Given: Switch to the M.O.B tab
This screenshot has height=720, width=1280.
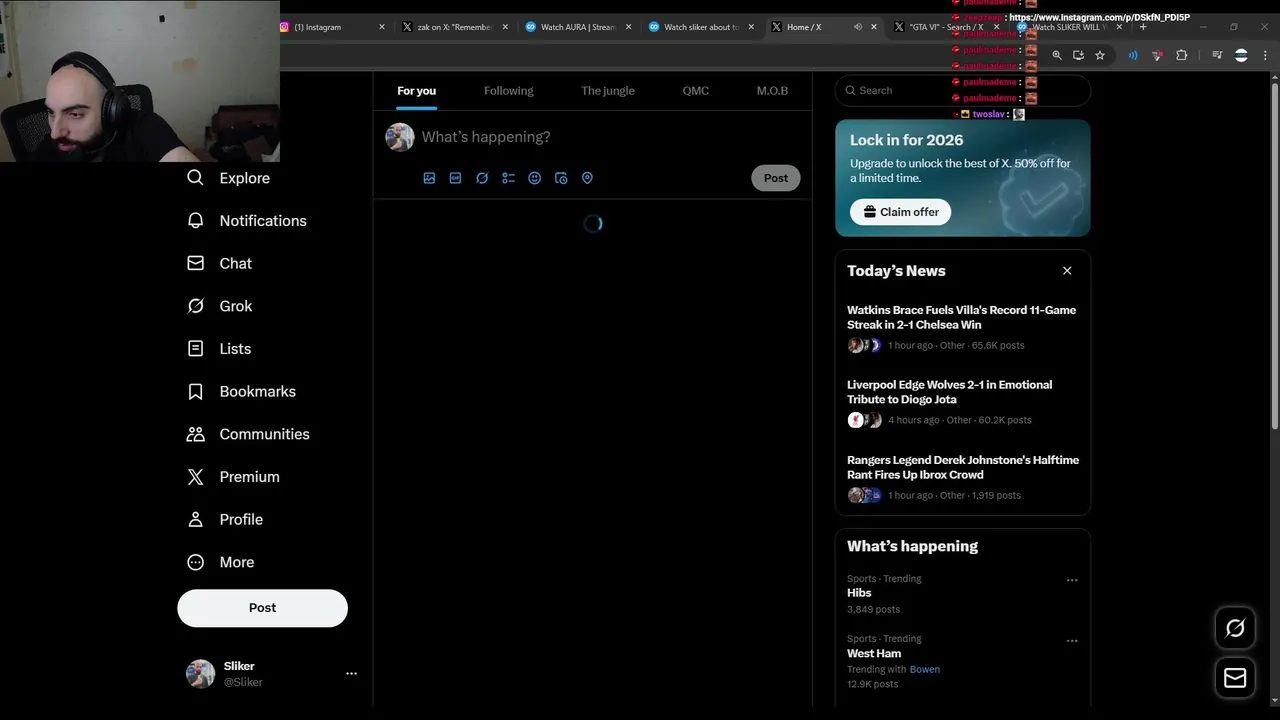Looking at the screenshot, I should (772, 91).
